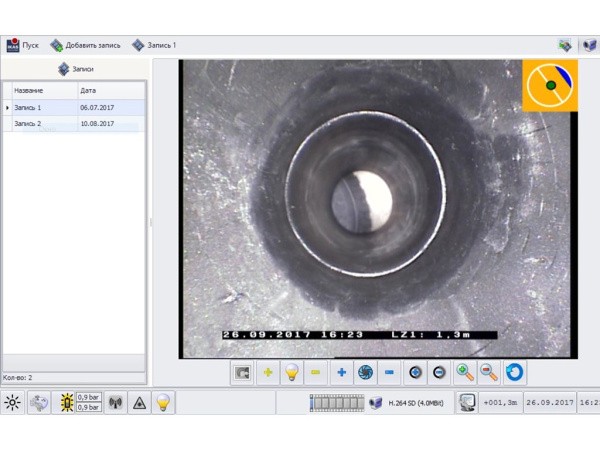Open camera iris with blue plus
Viewport: 600px width, 450px height.
tap(341, 373)
